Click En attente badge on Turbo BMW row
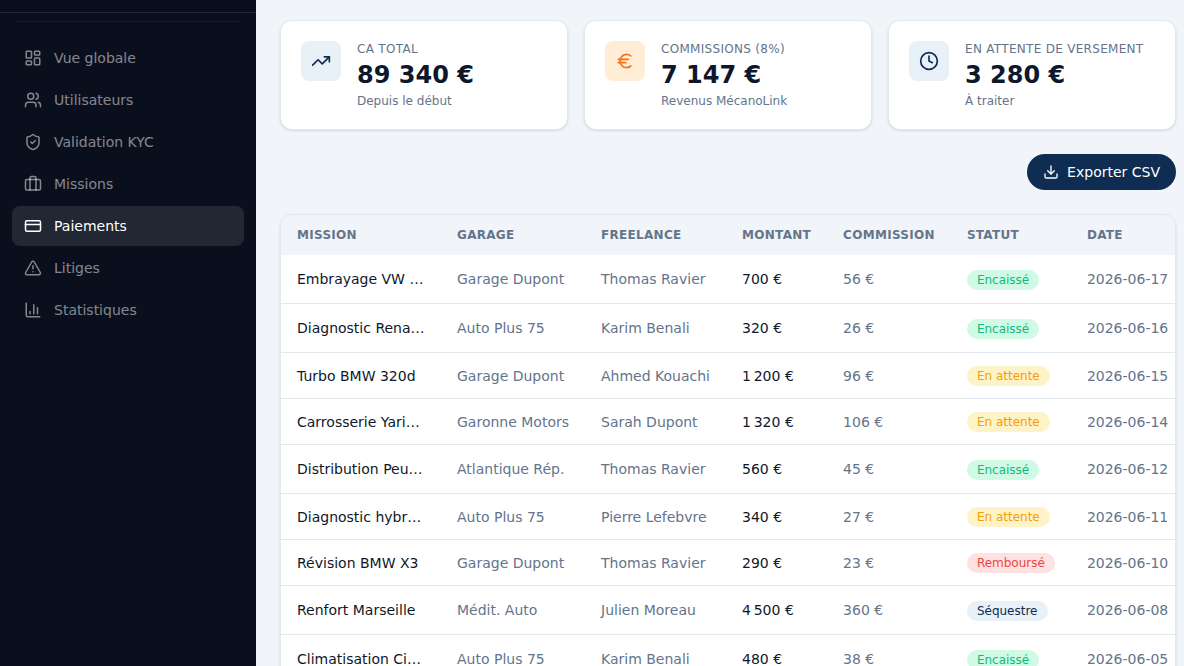 pos(1008,376)
